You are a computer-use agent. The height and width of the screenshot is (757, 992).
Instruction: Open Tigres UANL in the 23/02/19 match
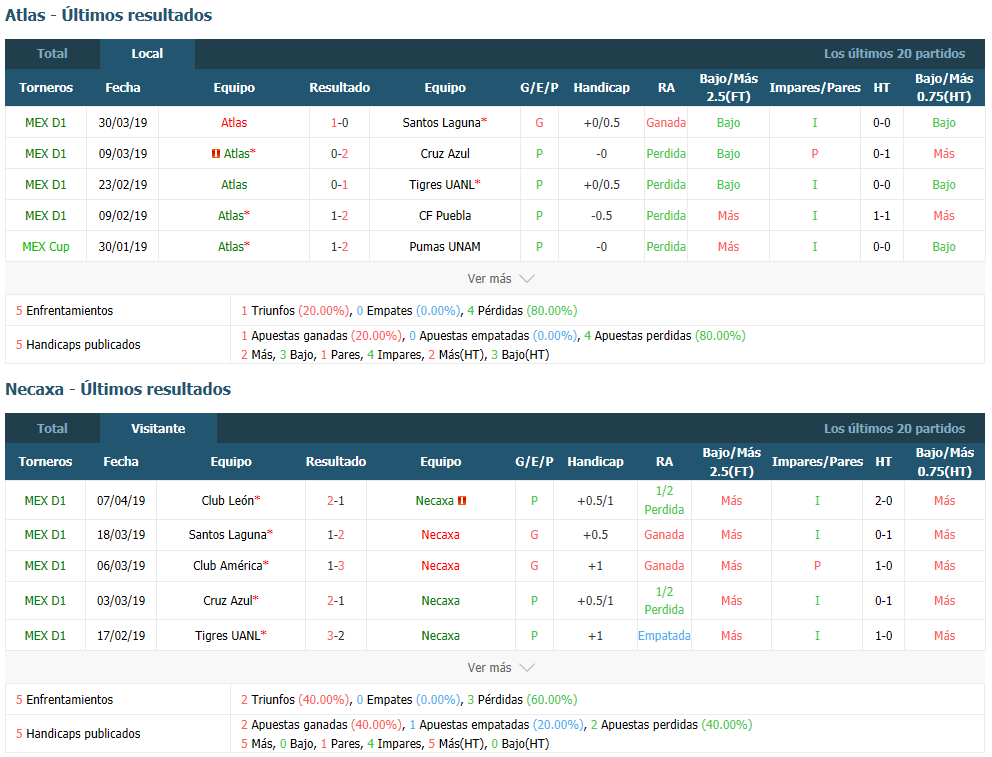(442, 185)
